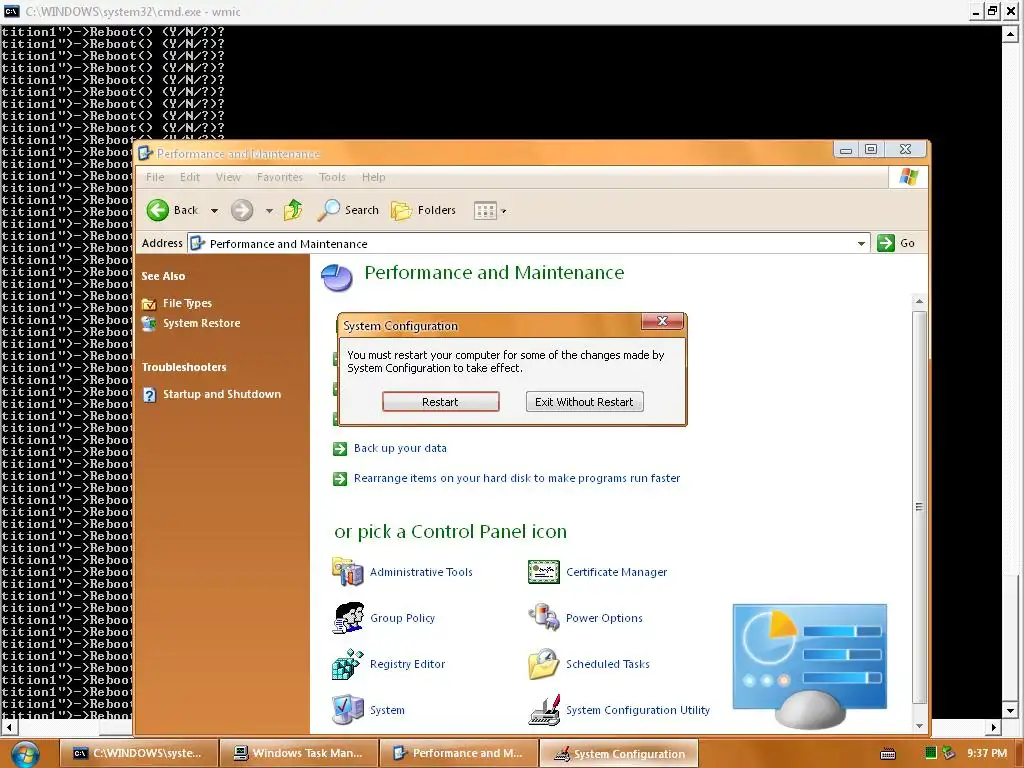Viewport: 1024px width, 768px height.
Task: Click the Certificate Manager icon
Action: (544, 572)
